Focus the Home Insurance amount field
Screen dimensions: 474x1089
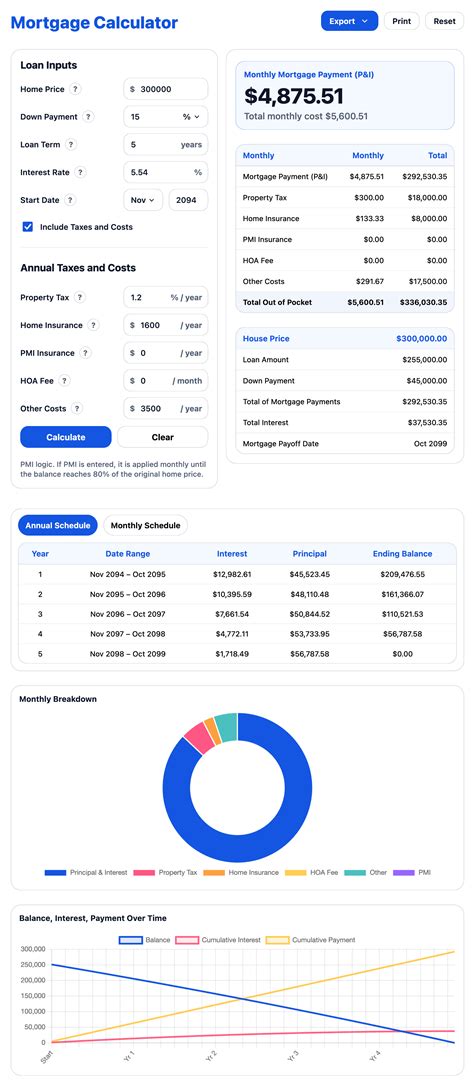point(165,325)
